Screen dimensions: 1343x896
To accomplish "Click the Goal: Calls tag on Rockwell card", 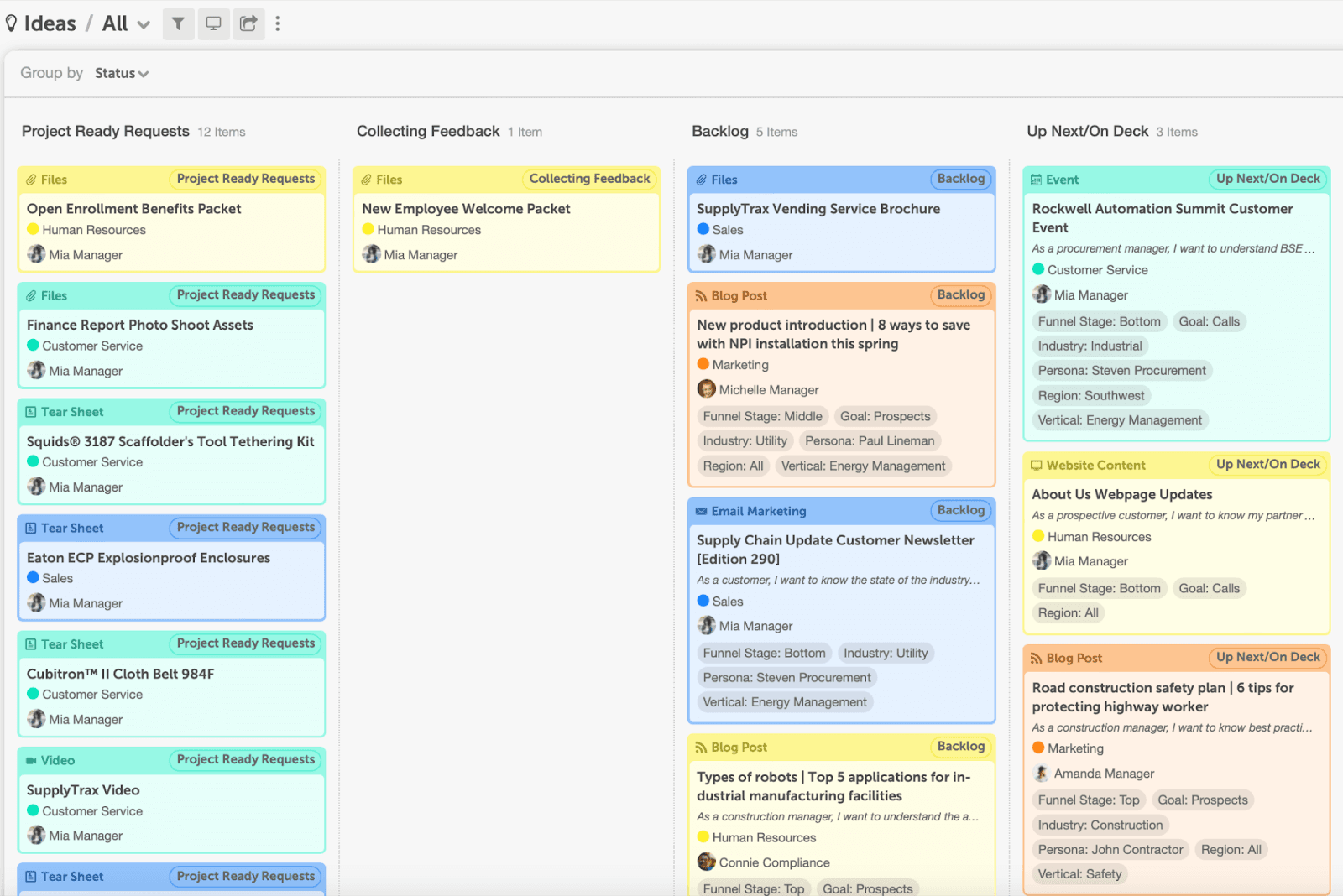I will [1209, 322].
